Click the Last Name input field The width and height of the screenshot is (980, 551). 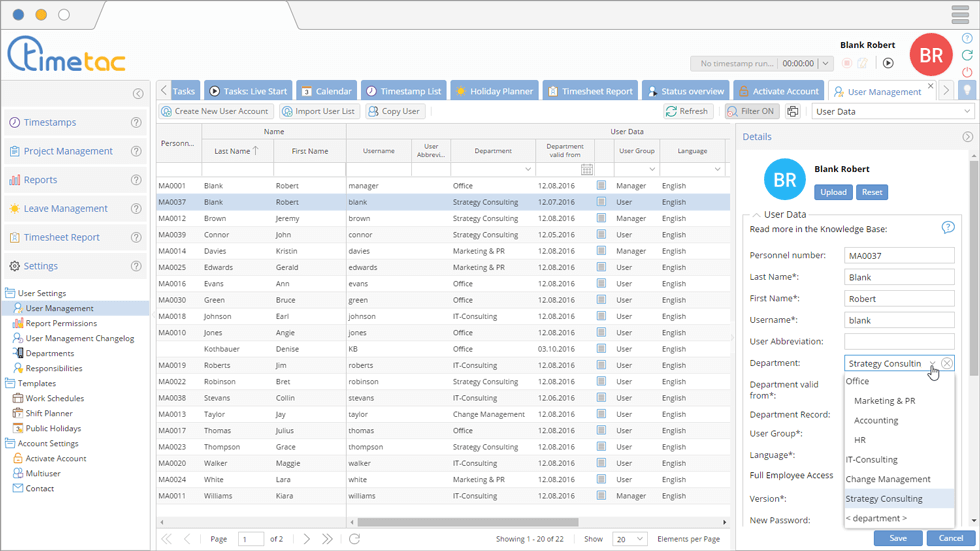898,277
